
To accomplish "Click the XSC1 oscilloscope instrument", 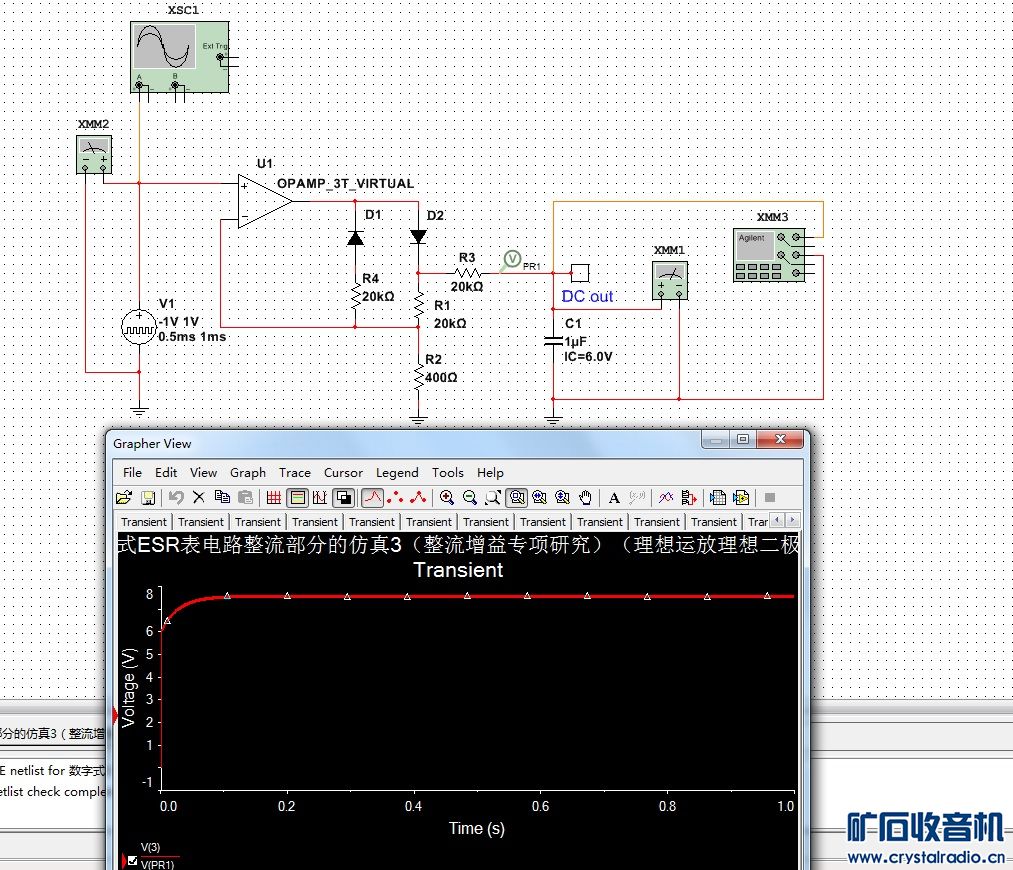I will 180,58.
